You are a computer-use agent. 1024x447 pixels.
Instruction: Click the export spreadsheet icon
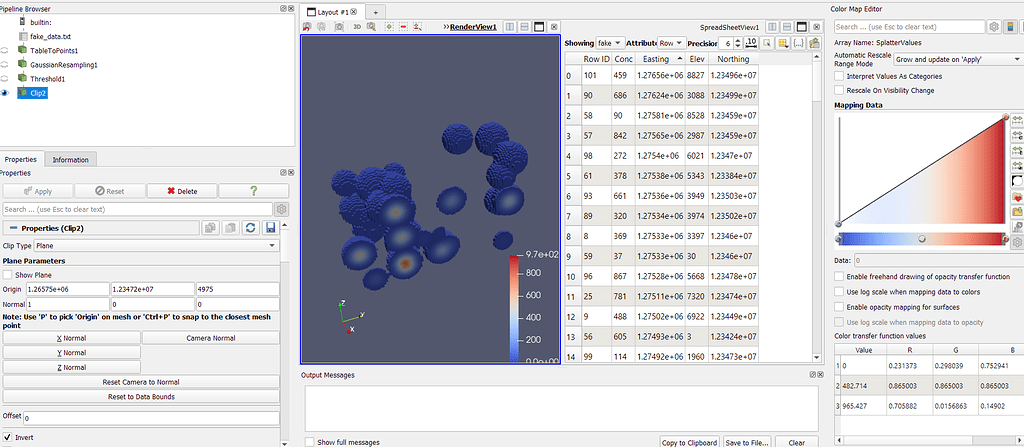(x=814, y=42)
